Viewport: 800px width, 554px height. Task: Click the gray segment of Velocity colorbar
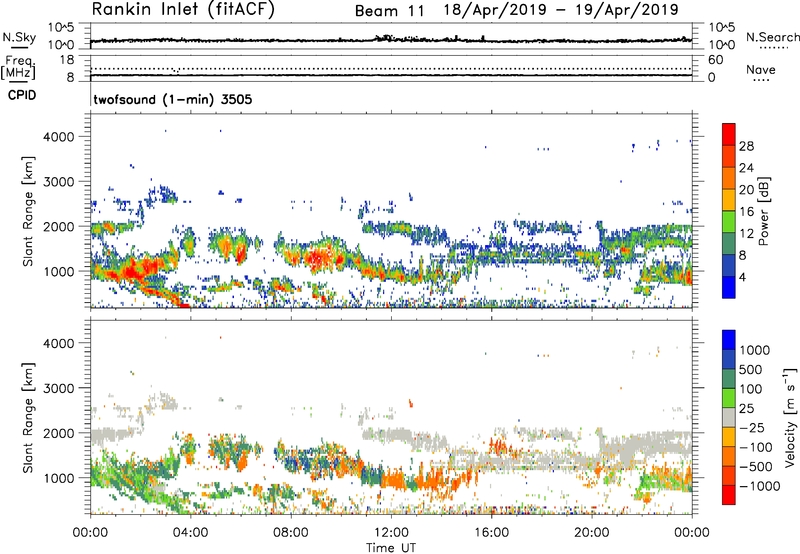point(729,418)
